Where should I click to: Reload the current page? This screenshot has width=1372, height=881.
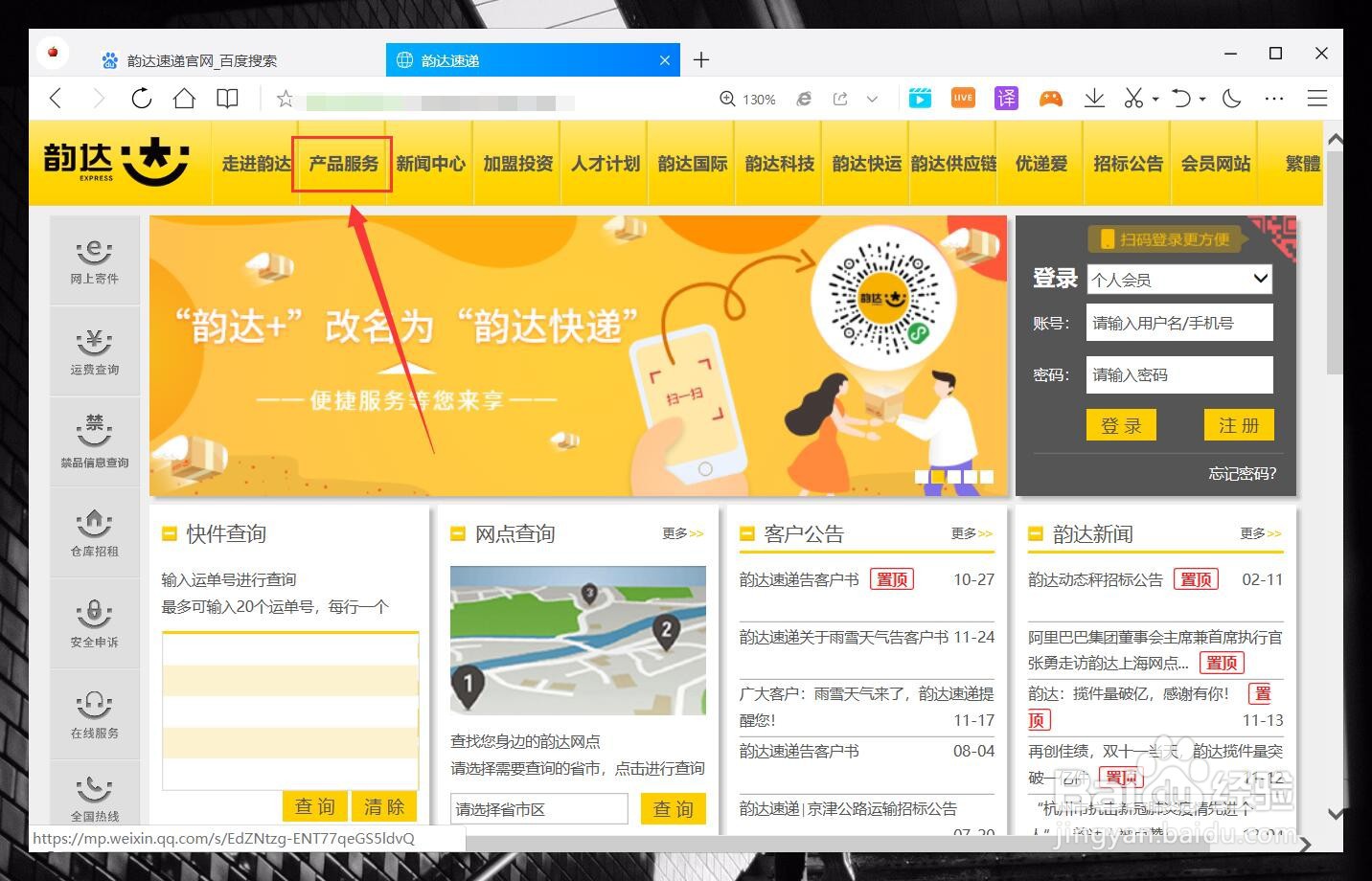pos(142,98)
